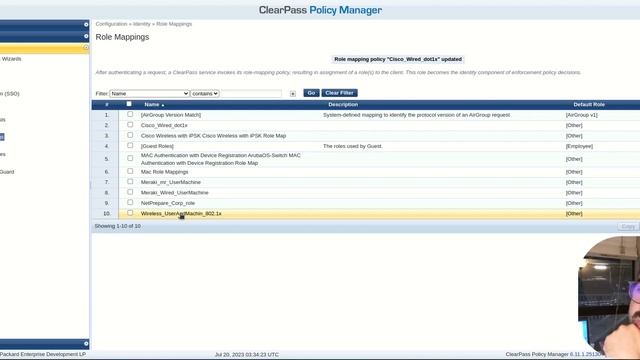Check the Cisco_Wired_dot1x row checkbox

130,125
